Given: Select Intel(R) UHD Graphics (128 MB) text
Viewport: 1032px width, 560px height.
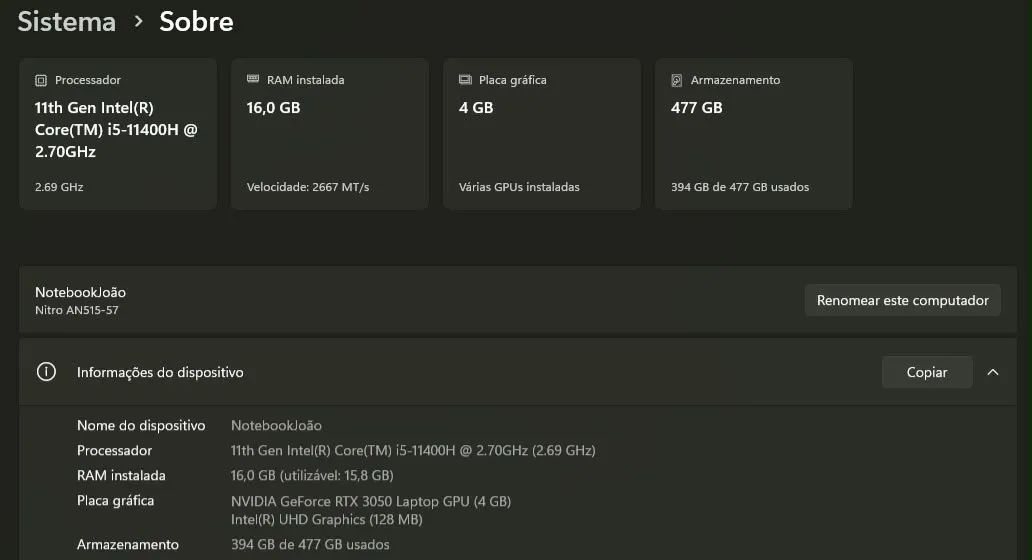Looking at the screenshot, I should (326, 520).
